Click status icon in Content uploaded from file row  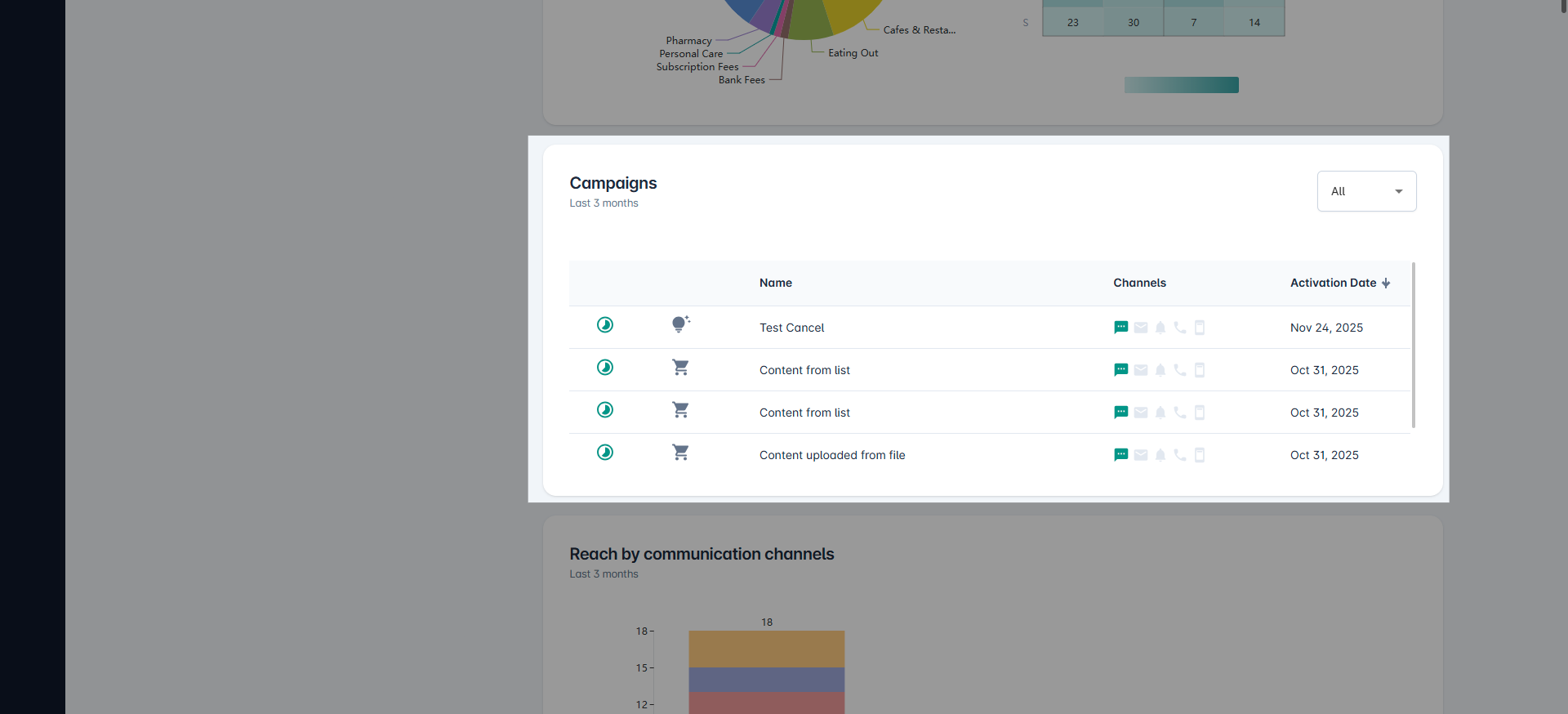tap(605, 453)
